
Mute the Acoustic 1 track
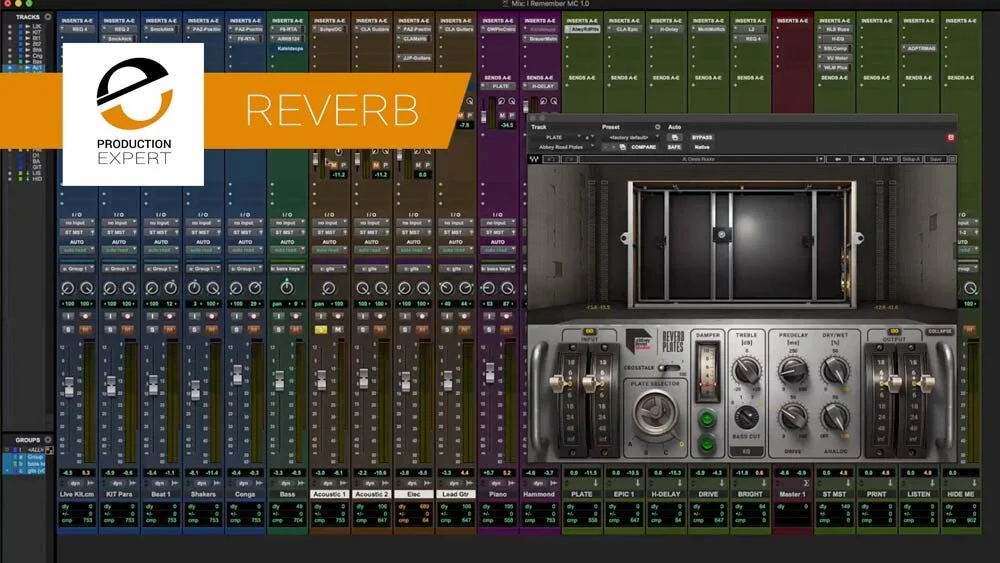click(x=337, y=330)
